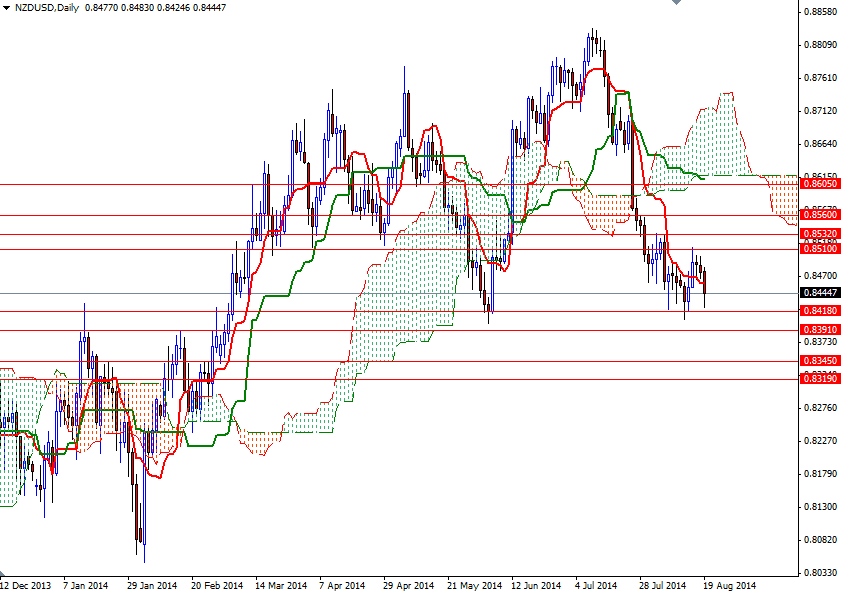The image size is (841, 593).
Task: Select the 0.83190 support label
Action: [820, 380]
